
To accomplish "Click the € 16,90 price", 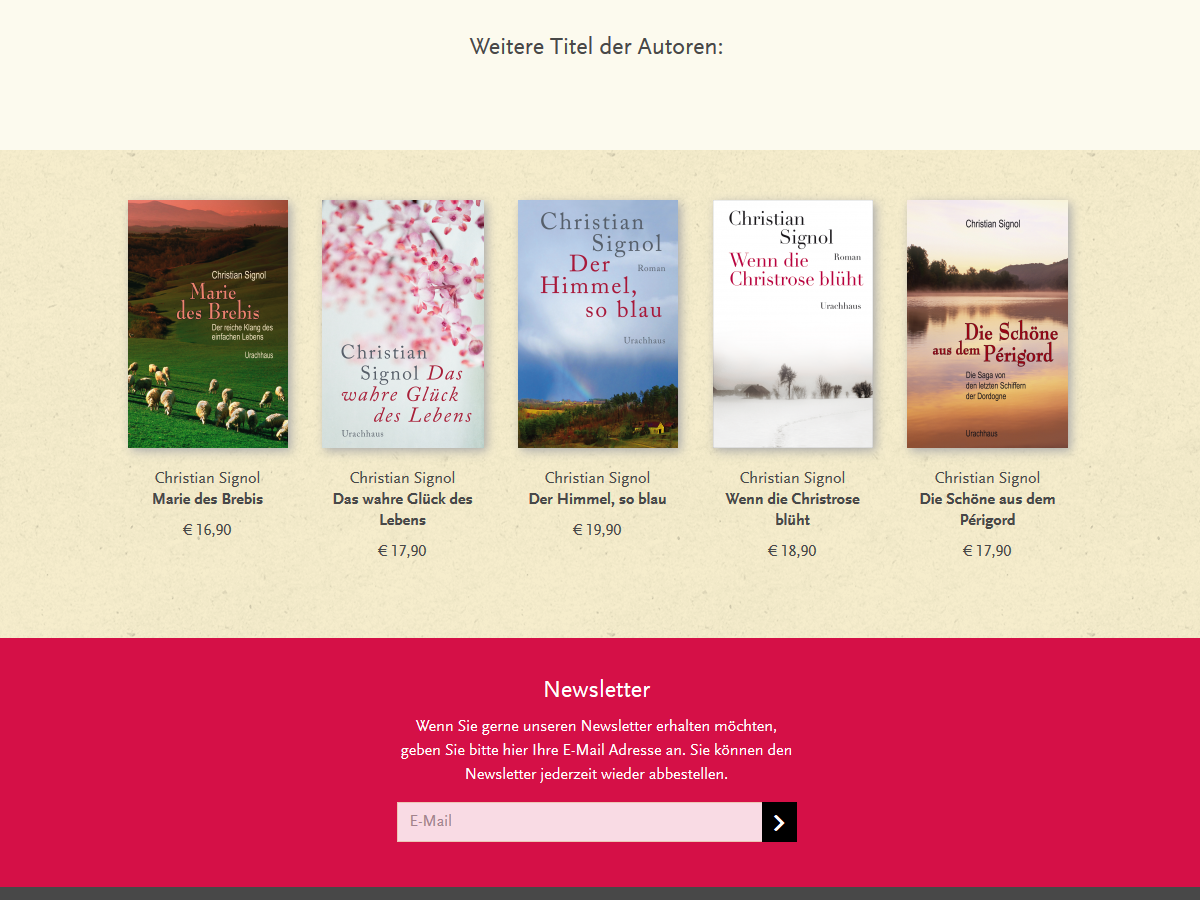I will [x=207, y=530].
